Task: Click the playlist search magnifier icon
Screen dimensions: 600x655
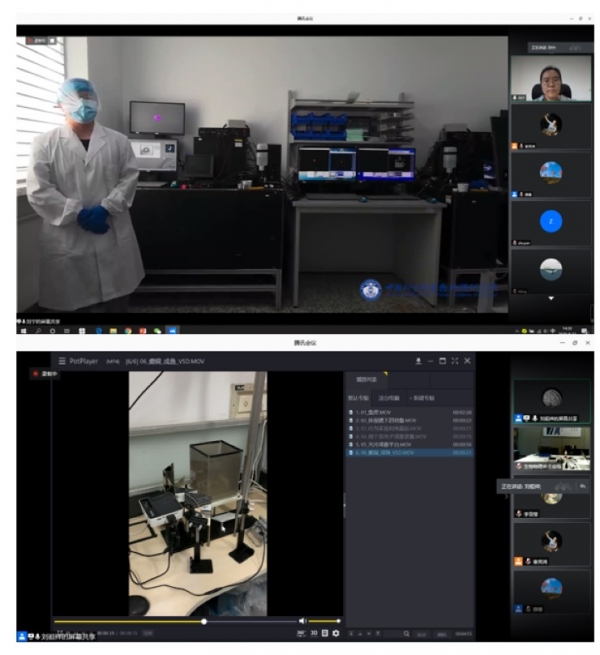Action: click(407, 634)
